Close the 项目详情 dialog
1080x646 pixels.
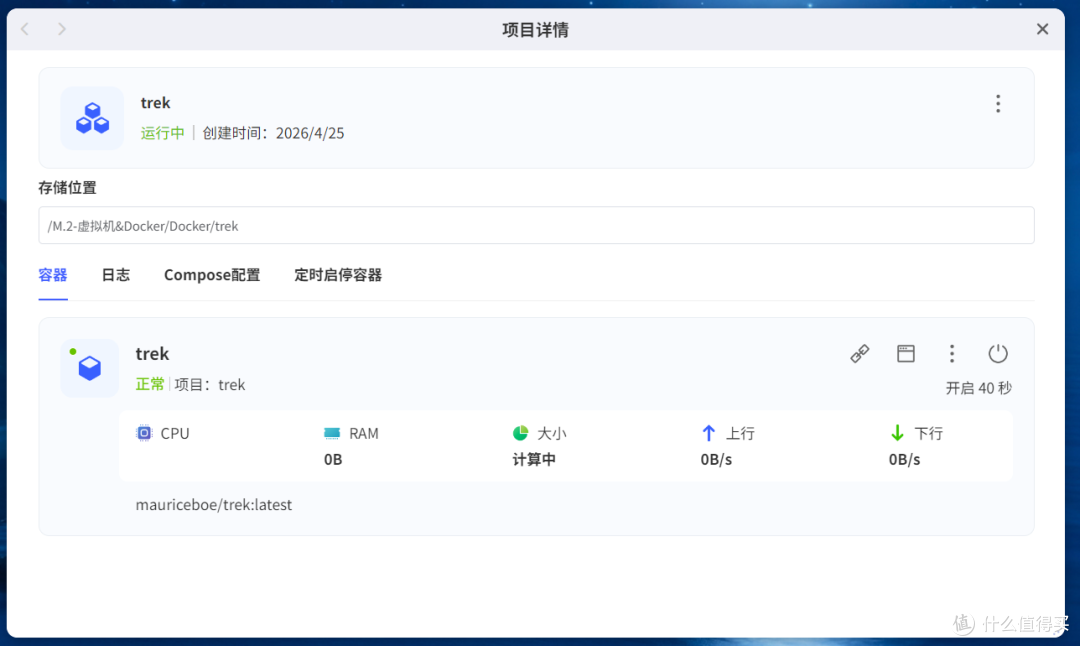tap(1042, 29)
